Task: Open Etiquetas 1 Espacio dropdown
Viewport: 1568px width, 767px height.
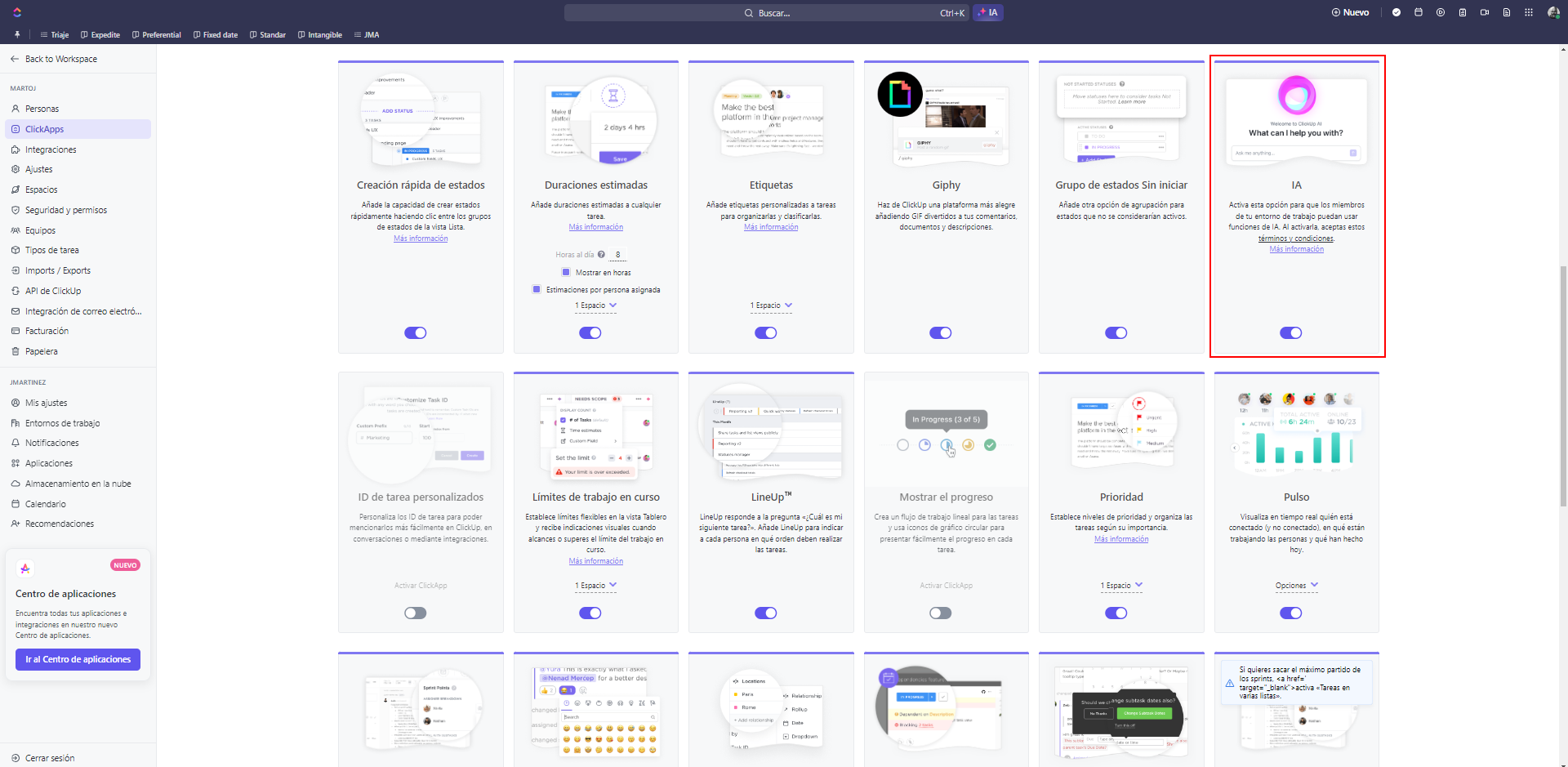Action: pos(771,305)
